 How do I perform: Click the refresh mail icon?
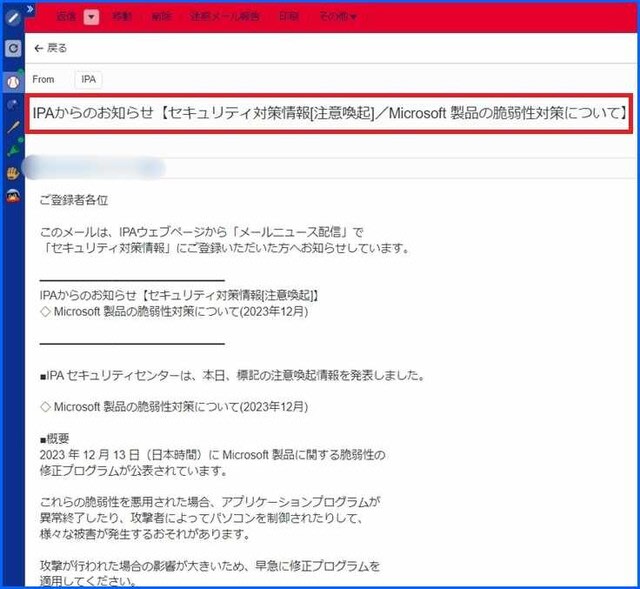(13, 49)
